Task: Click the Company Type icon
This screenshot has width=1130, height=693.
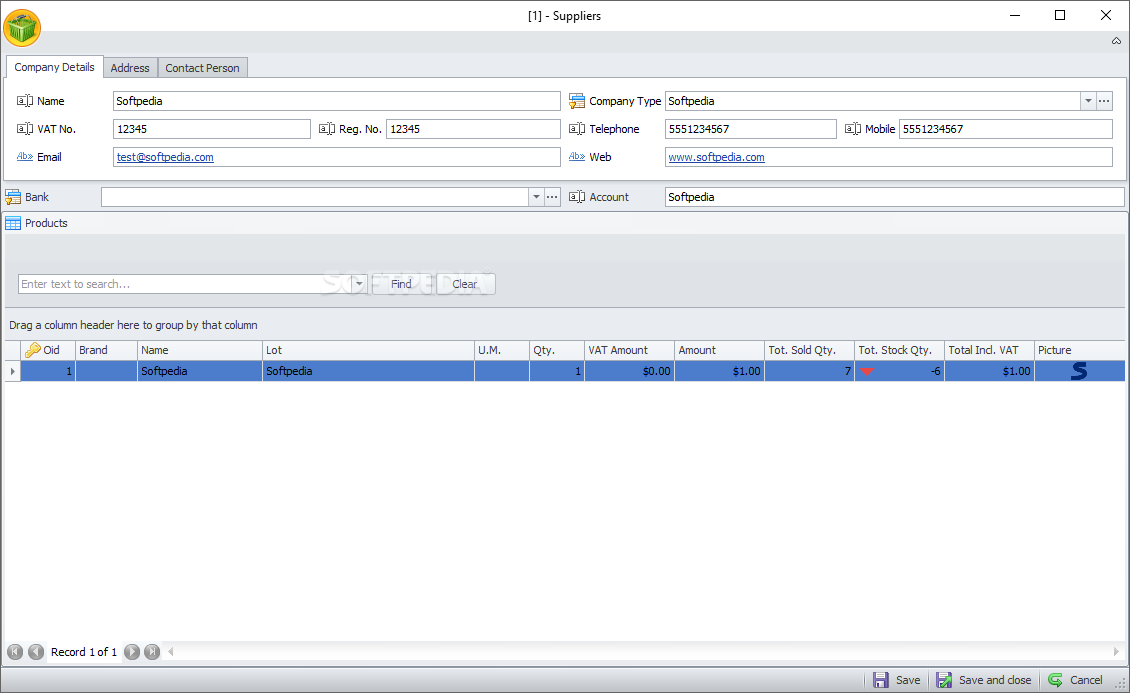Action: tap(577, 101)
